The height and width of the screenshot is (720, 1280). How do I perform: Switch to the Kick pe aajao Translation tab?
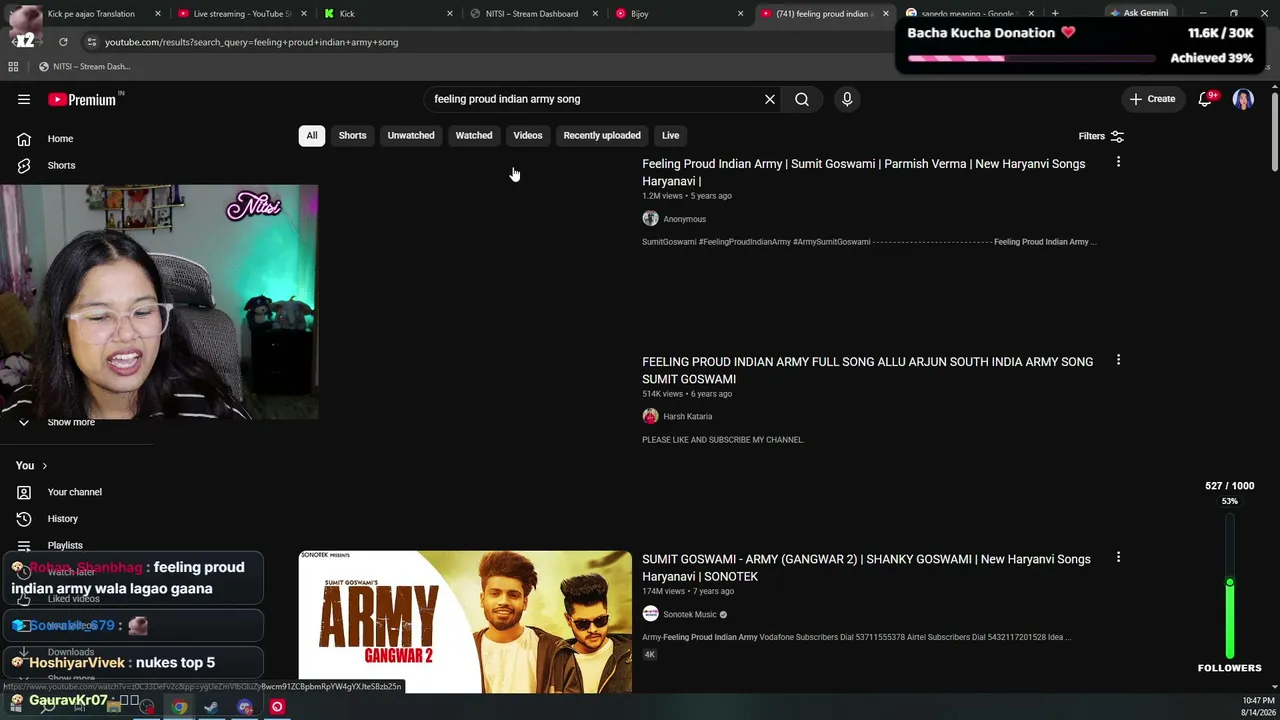click(90, 14)
